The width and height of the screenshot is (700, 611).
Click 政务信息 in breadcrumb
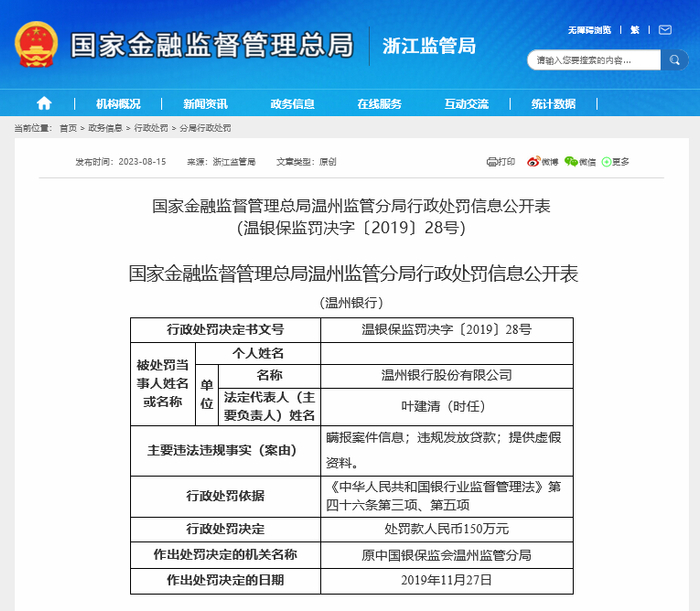(x=105, y=128)
